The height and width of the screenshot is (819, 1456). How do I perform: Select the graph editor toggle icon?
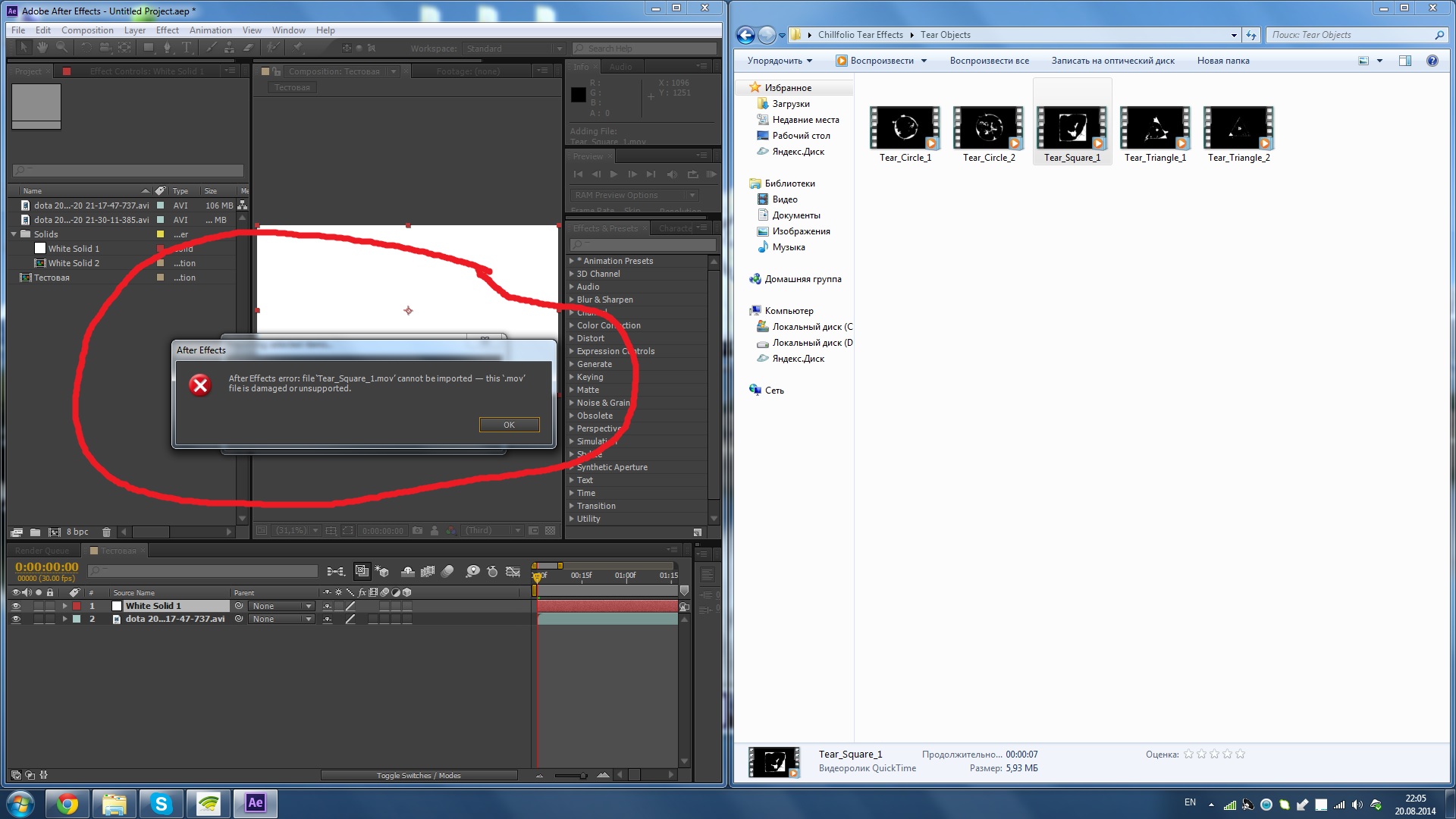tap(513, 572)
